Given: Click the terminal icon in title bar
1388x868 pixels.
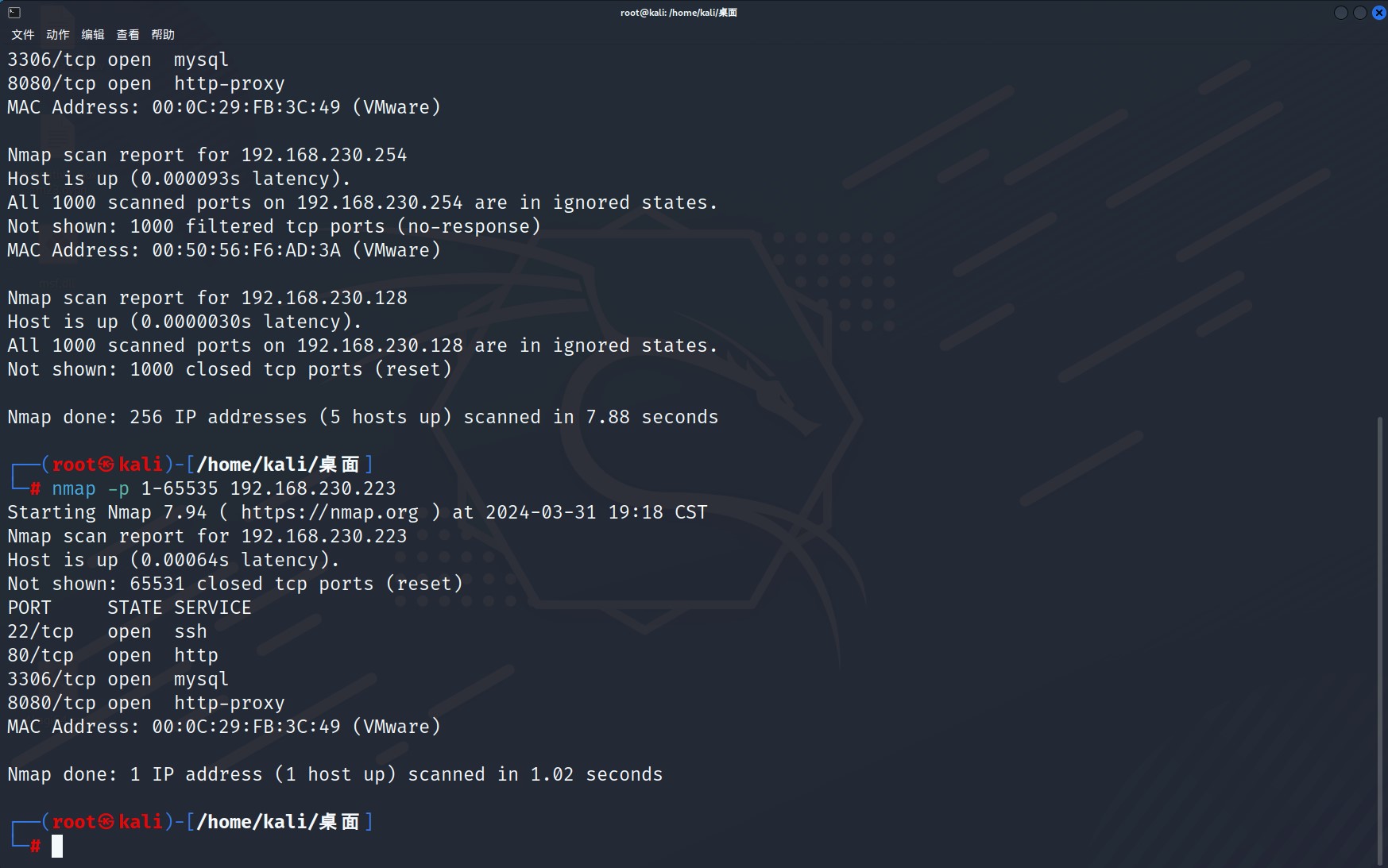Looking at the screenshot, I should pos(14,12).
